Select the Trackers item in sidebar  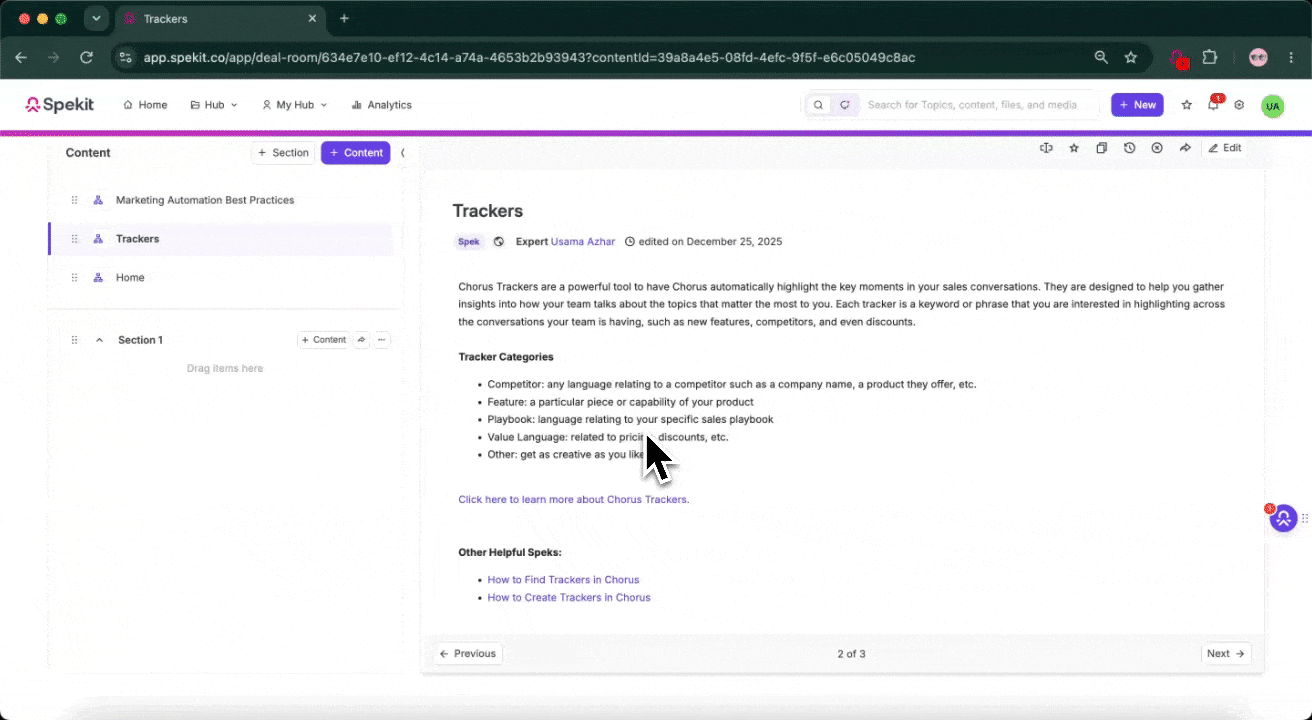220,239
